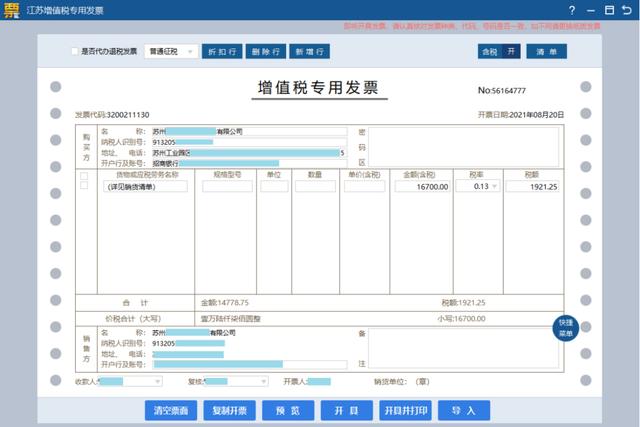This screenshot has height=427, width=640.
Task: Check the 是否代办退税发票 checkbox
Action: (75, 51)
